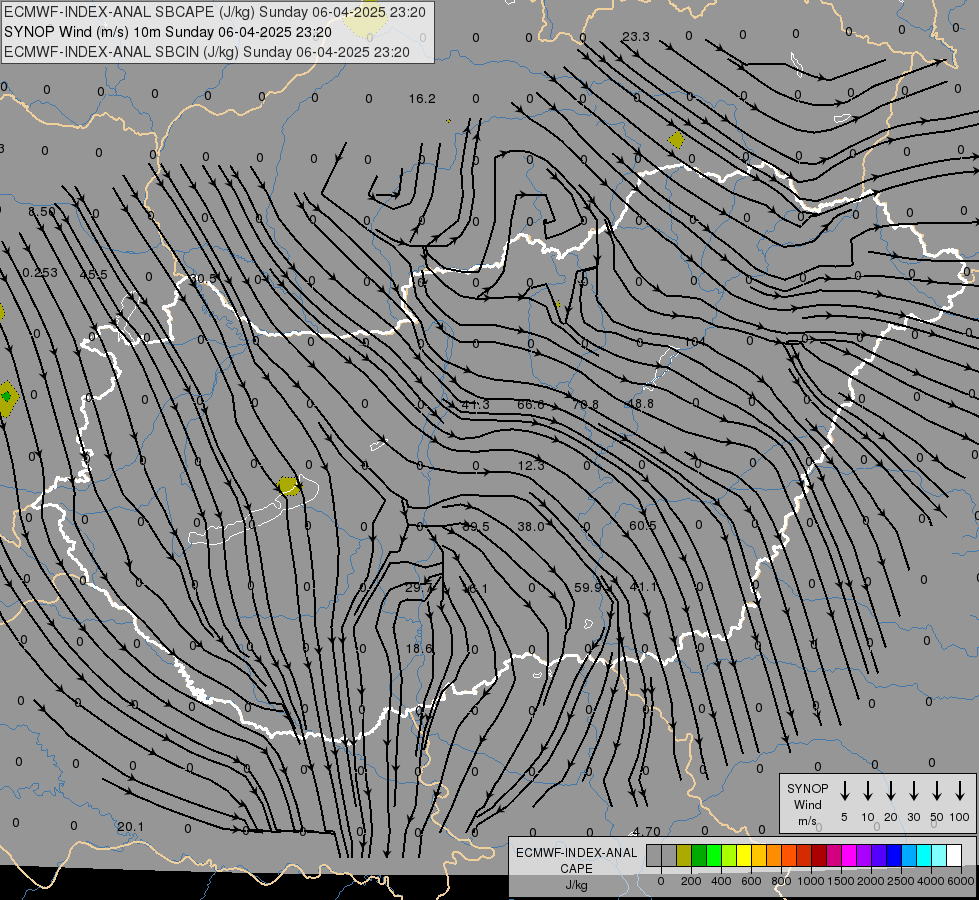
Task: Click the 41.3 grid value
Action: (476, 405)
